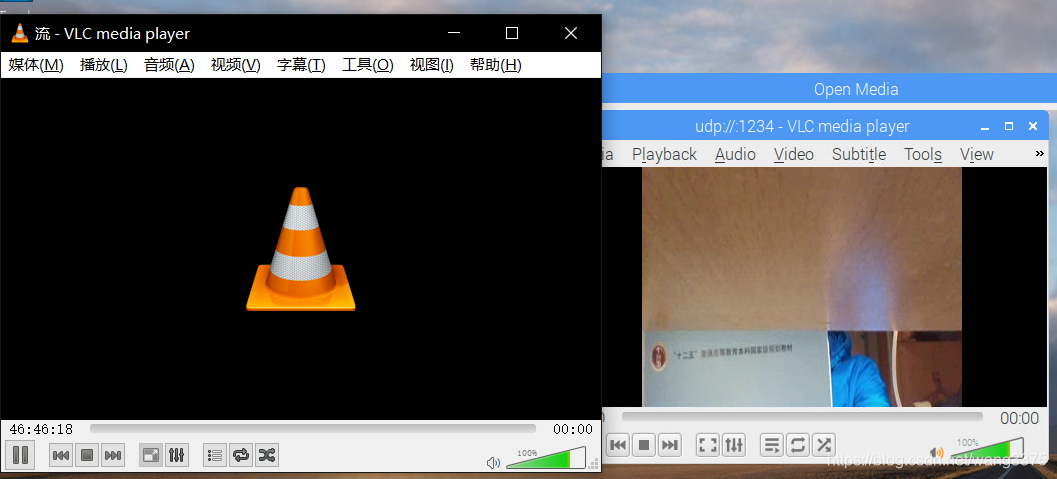The width and height of the screenshot is (1057, 479).
Task: Expand the menu overflow chevron in udp VLC window
Action: coord(1039,154)
